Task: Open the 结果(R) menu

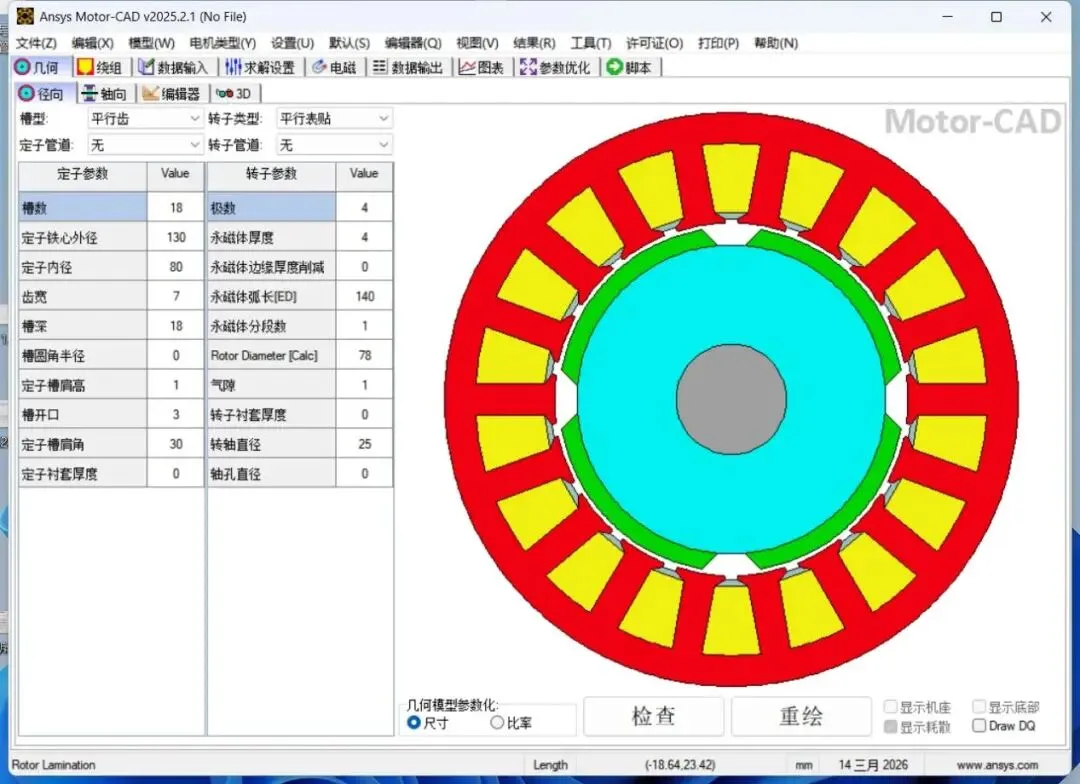Action: (x=534, y=43)
